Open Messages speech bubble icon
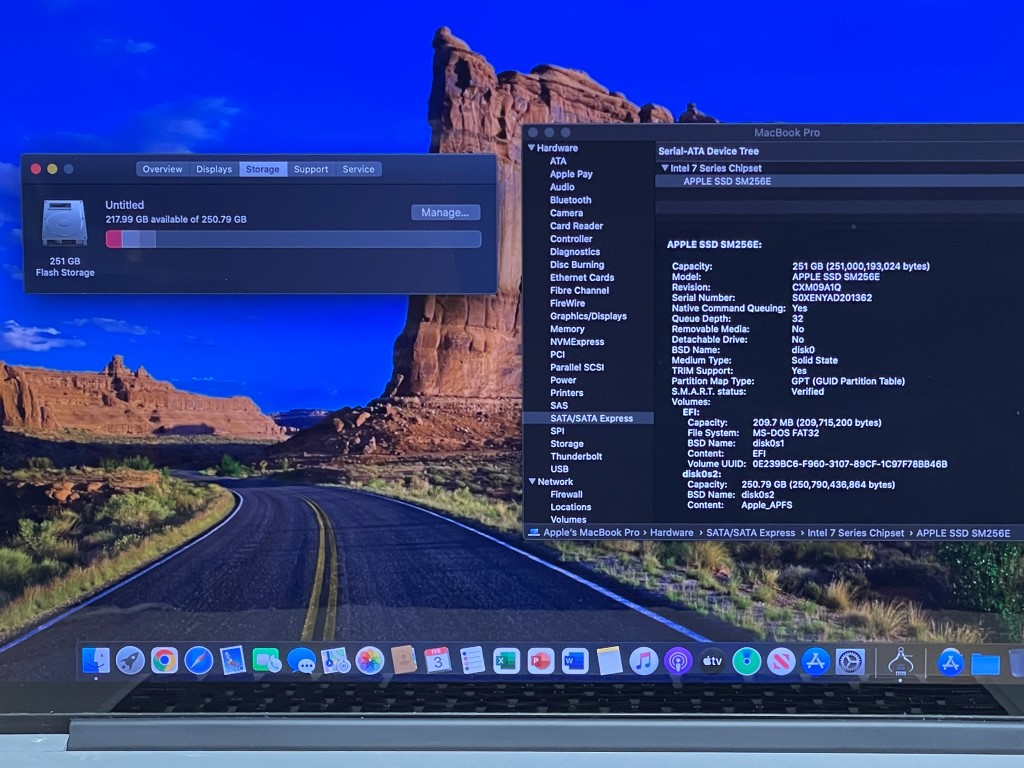1024x768 pixels. pos(301,660)
